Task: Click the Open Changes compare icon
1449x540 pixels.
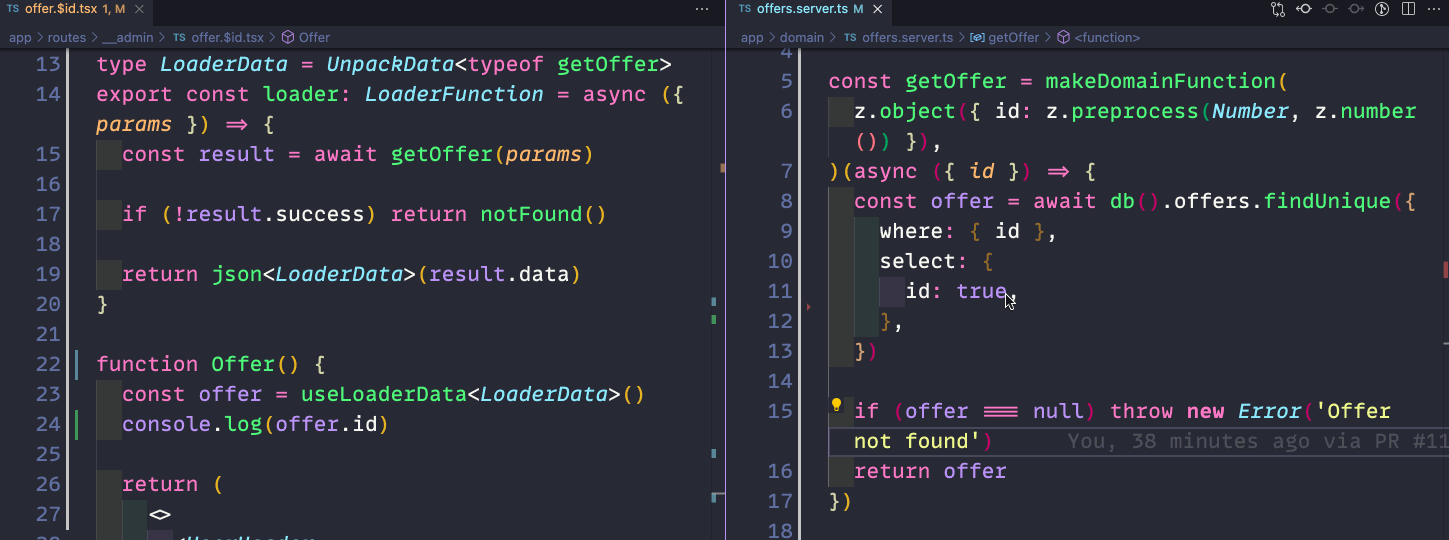Action: pos(1278,9)
